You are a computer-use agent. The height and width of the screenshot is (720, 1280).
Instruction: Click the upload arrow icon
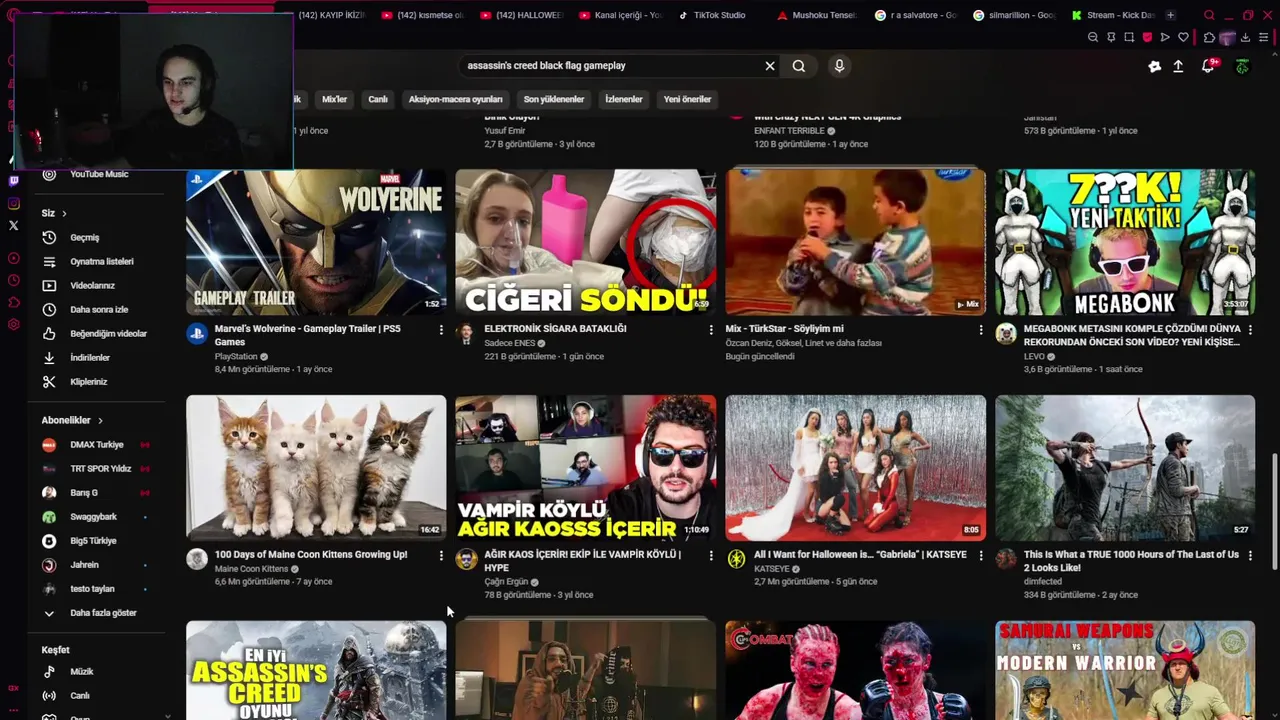[x=1179, y=66]
